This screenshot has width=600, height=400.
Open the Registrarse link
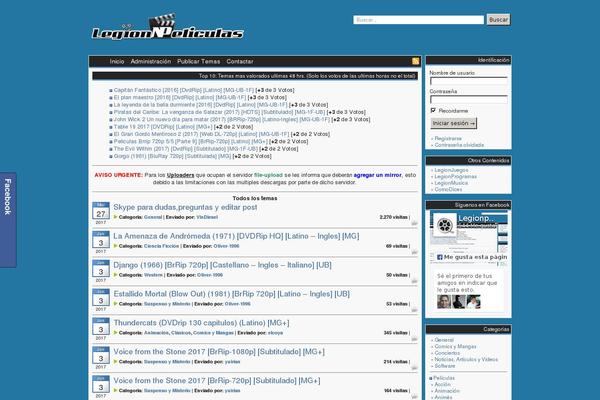pos(448,139)
